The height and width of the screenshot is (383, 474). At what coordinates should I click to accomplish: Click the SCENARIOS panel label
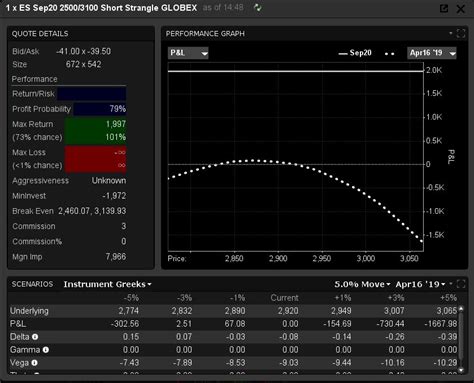tap(32, 284)
